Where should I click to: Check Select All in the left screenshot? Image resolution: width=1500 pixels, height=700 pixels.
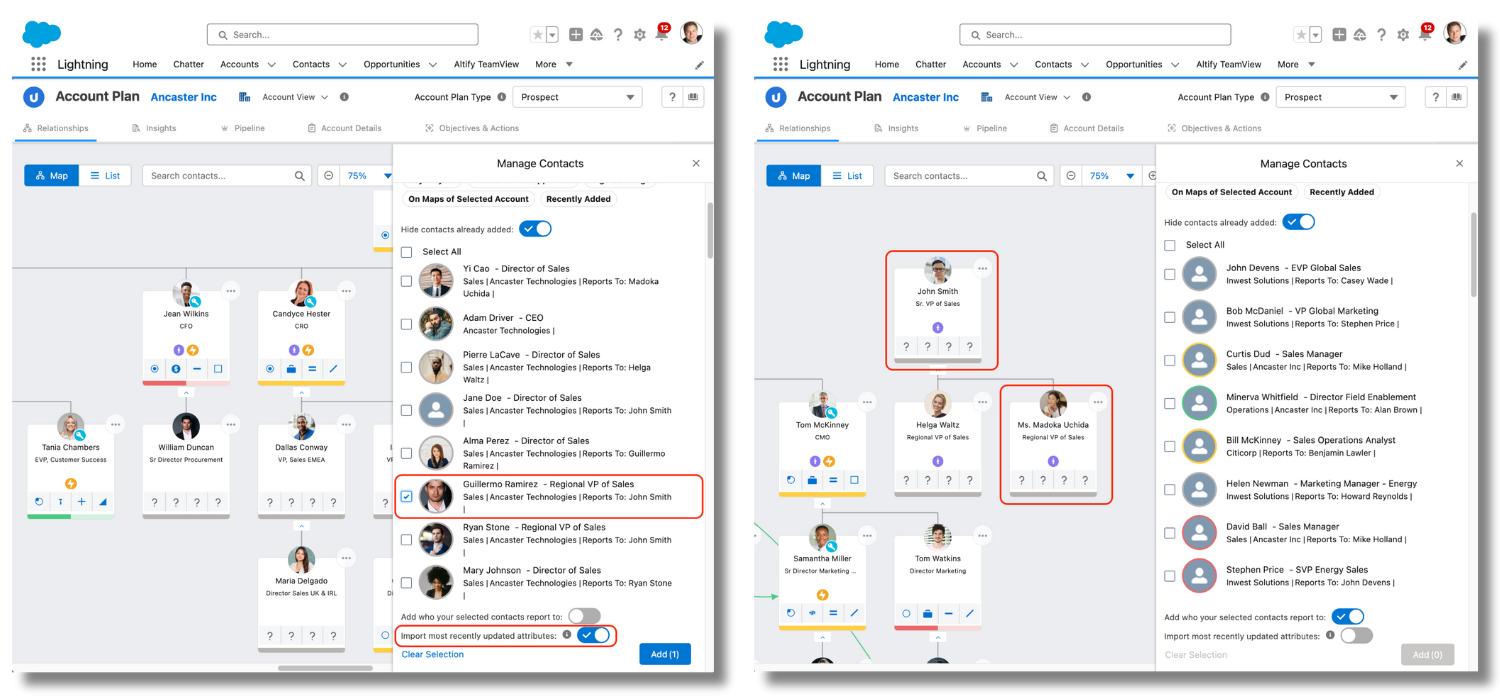[407, 252]
